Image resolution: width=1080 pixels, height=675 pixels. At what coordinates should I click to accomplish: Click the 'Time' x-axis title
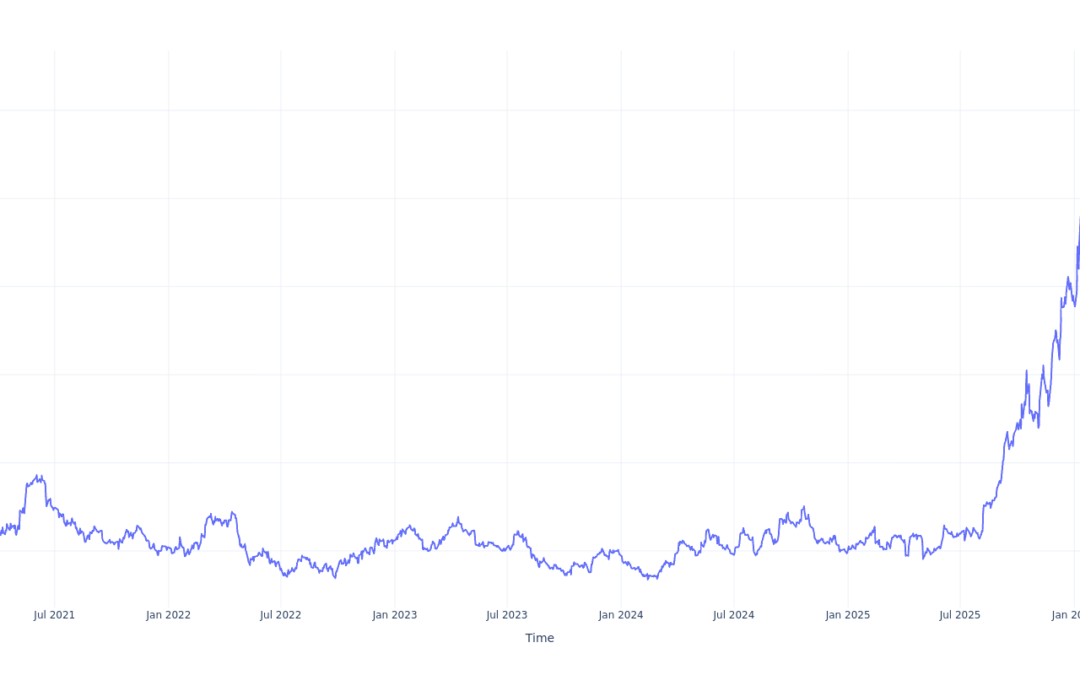539,638
